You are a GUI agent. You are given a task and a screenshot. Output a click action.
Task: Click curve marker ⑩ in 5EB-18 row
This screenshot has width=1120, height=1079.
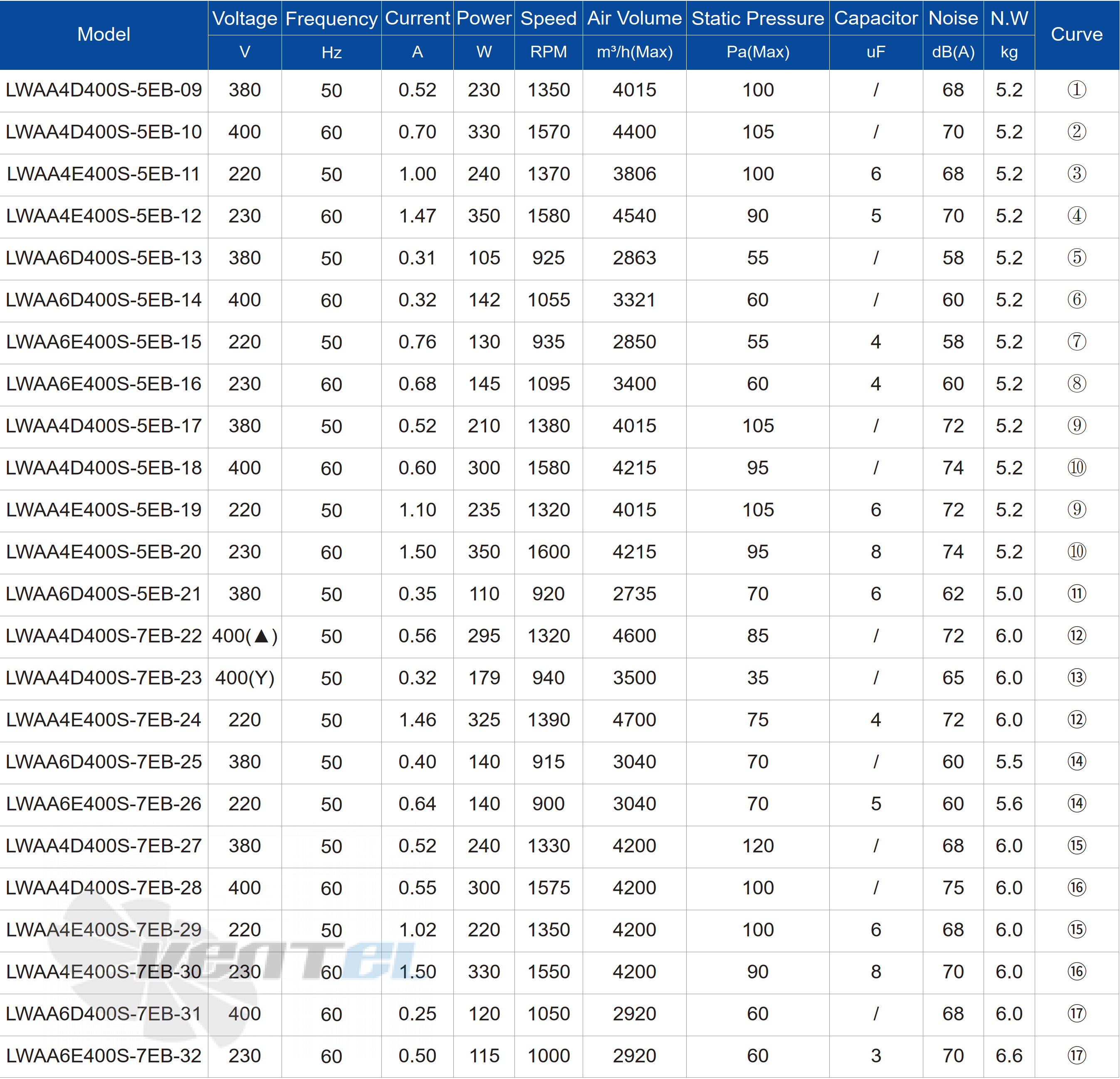tap(1077, 468)
